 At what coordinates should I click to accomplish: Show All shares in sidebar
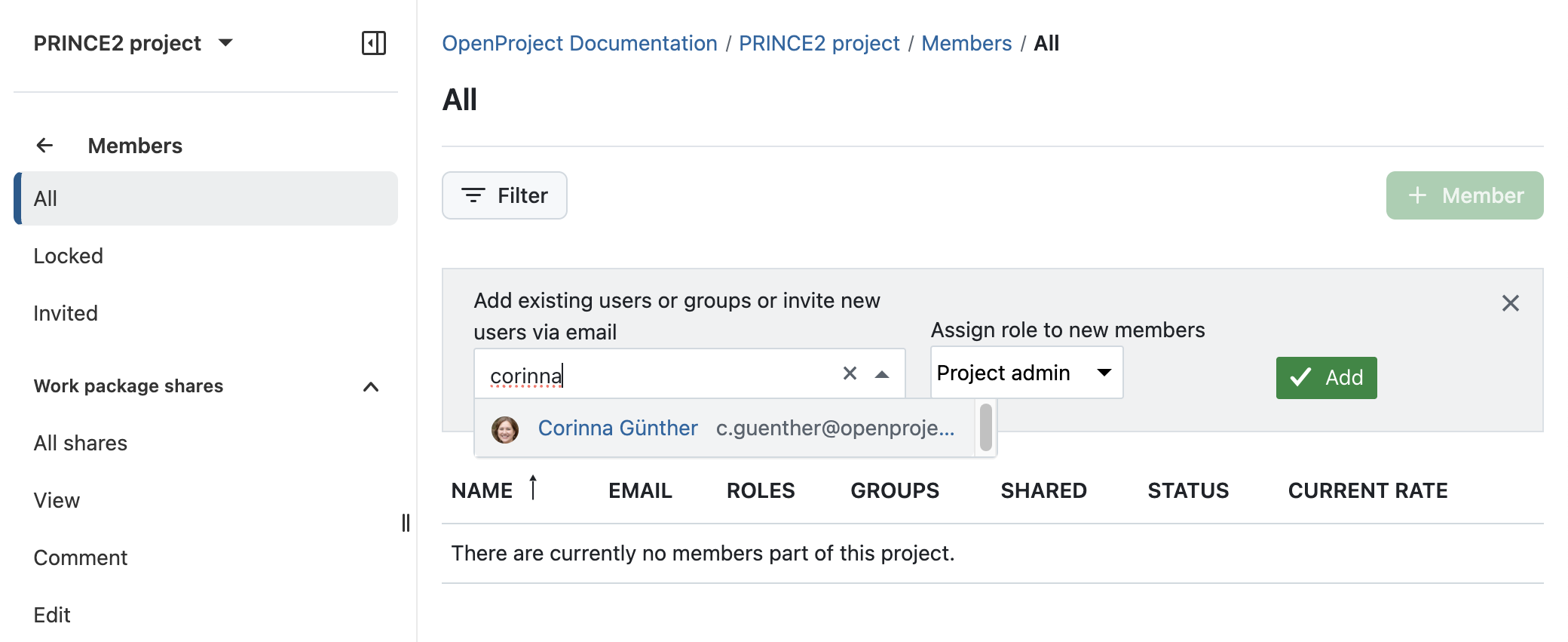81,443
